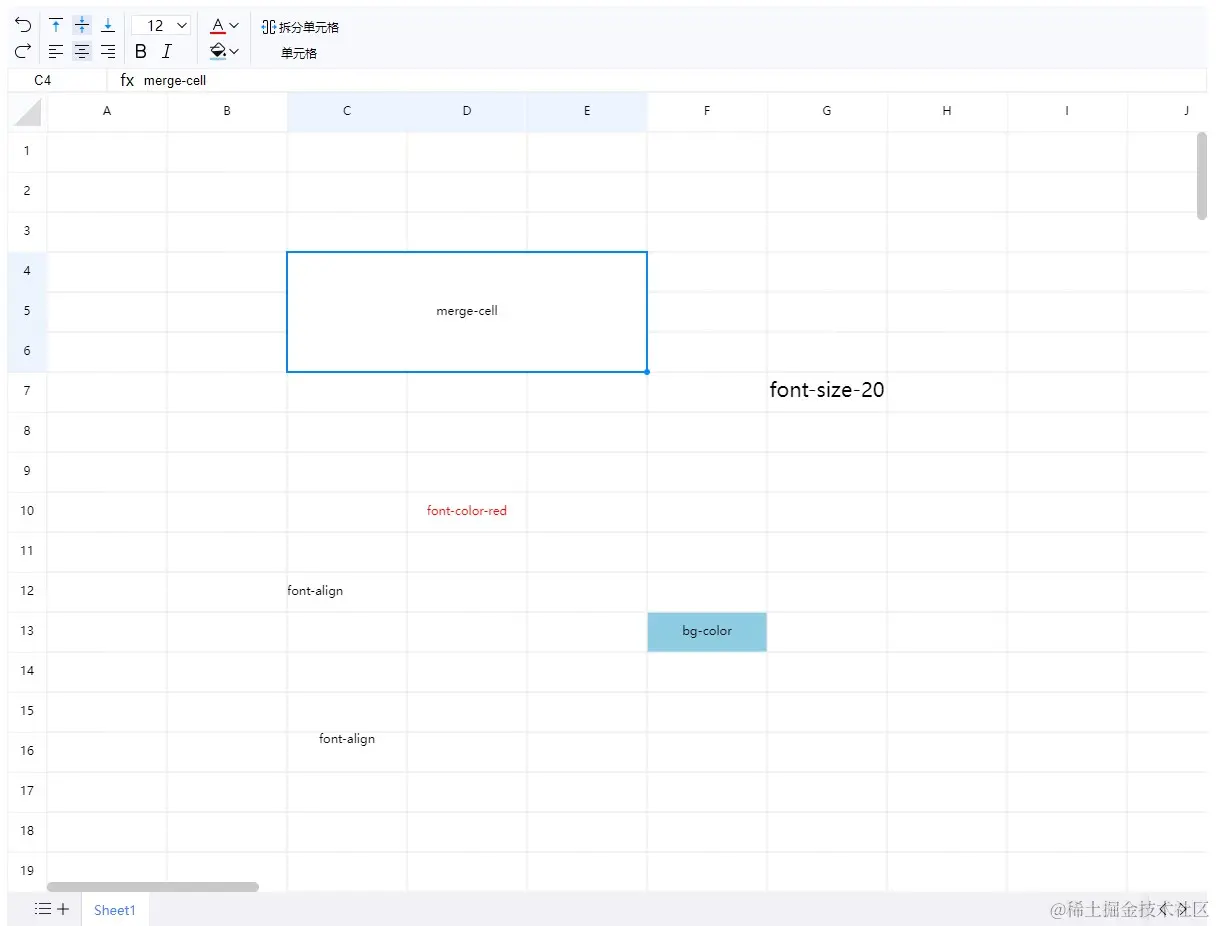
Task: Toggle italic formatting
Action: tap(167, 52)
